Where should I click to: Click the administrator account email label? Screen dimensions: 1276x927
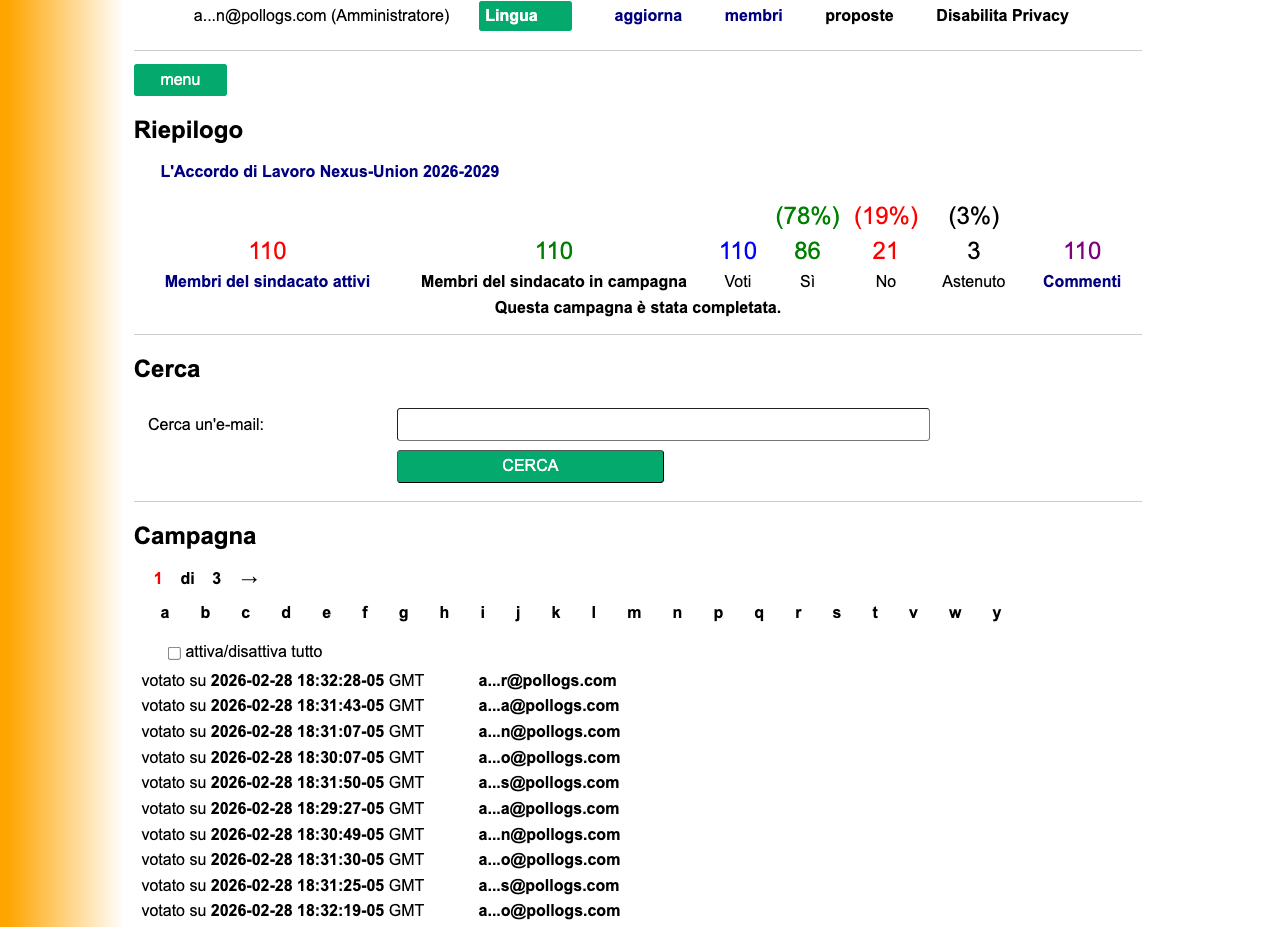coord(320,16)
